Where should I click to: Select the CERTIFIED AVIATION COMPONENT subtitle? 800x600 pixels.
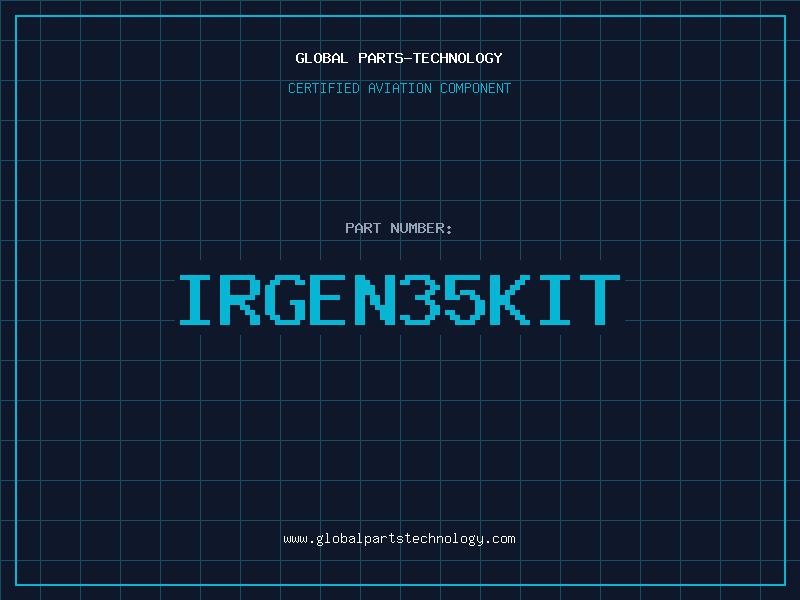[399, 88]
